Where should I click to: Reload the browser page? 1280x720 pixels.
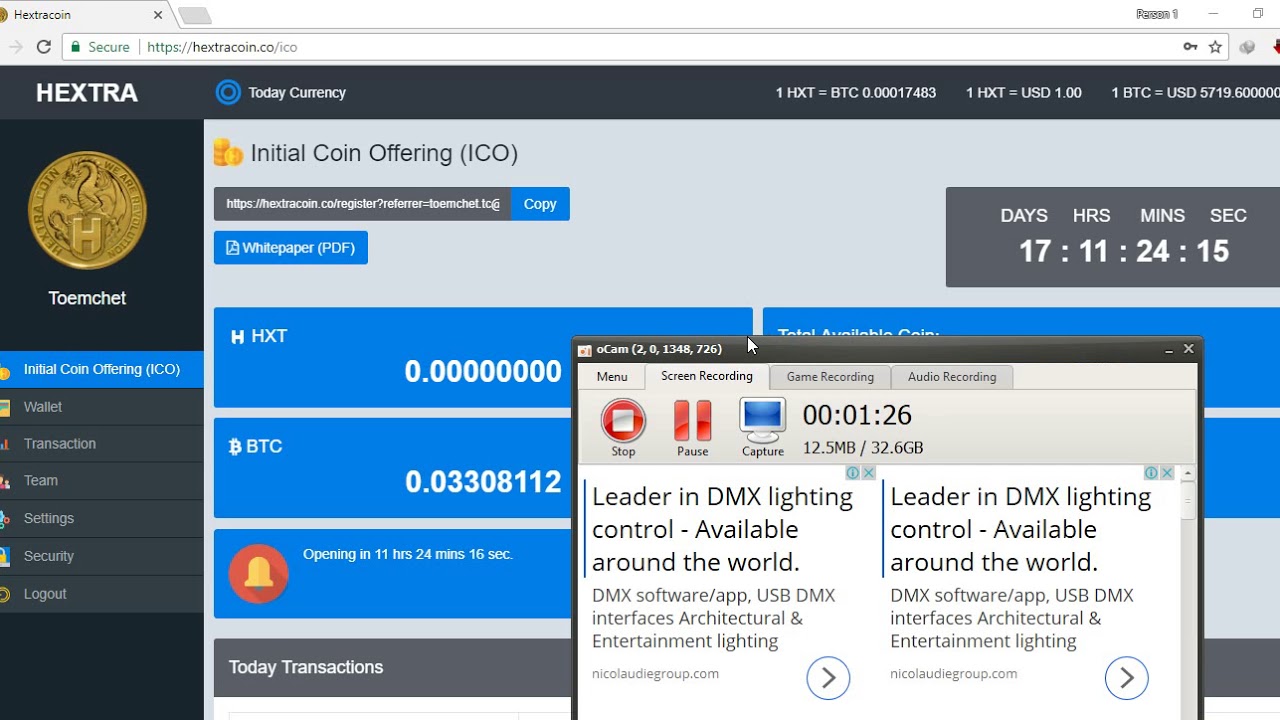pos(43,47)
